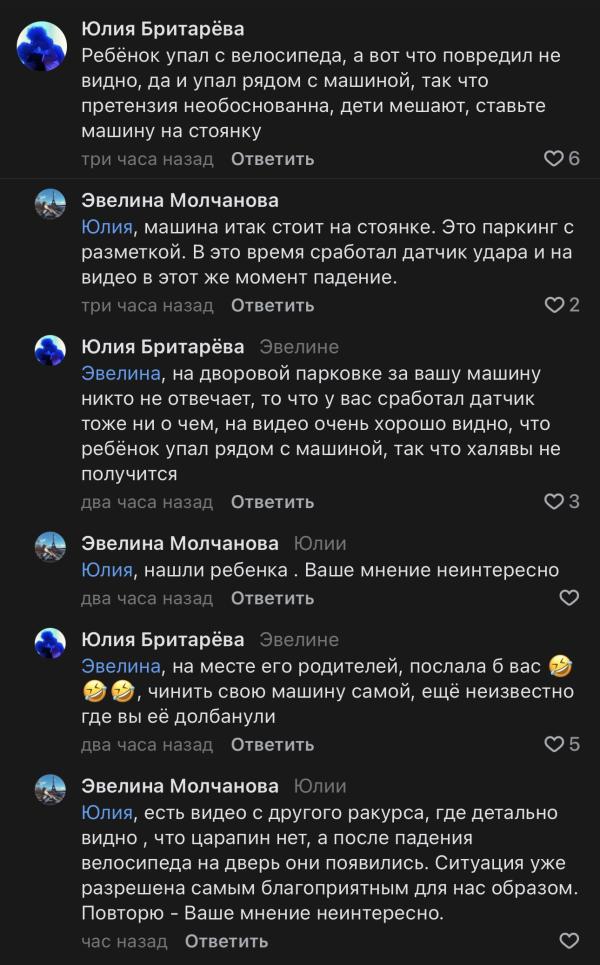Like the "нашли ребенка" comment with the heart
This screenshot has height=965, width=600.
(569, 598)
